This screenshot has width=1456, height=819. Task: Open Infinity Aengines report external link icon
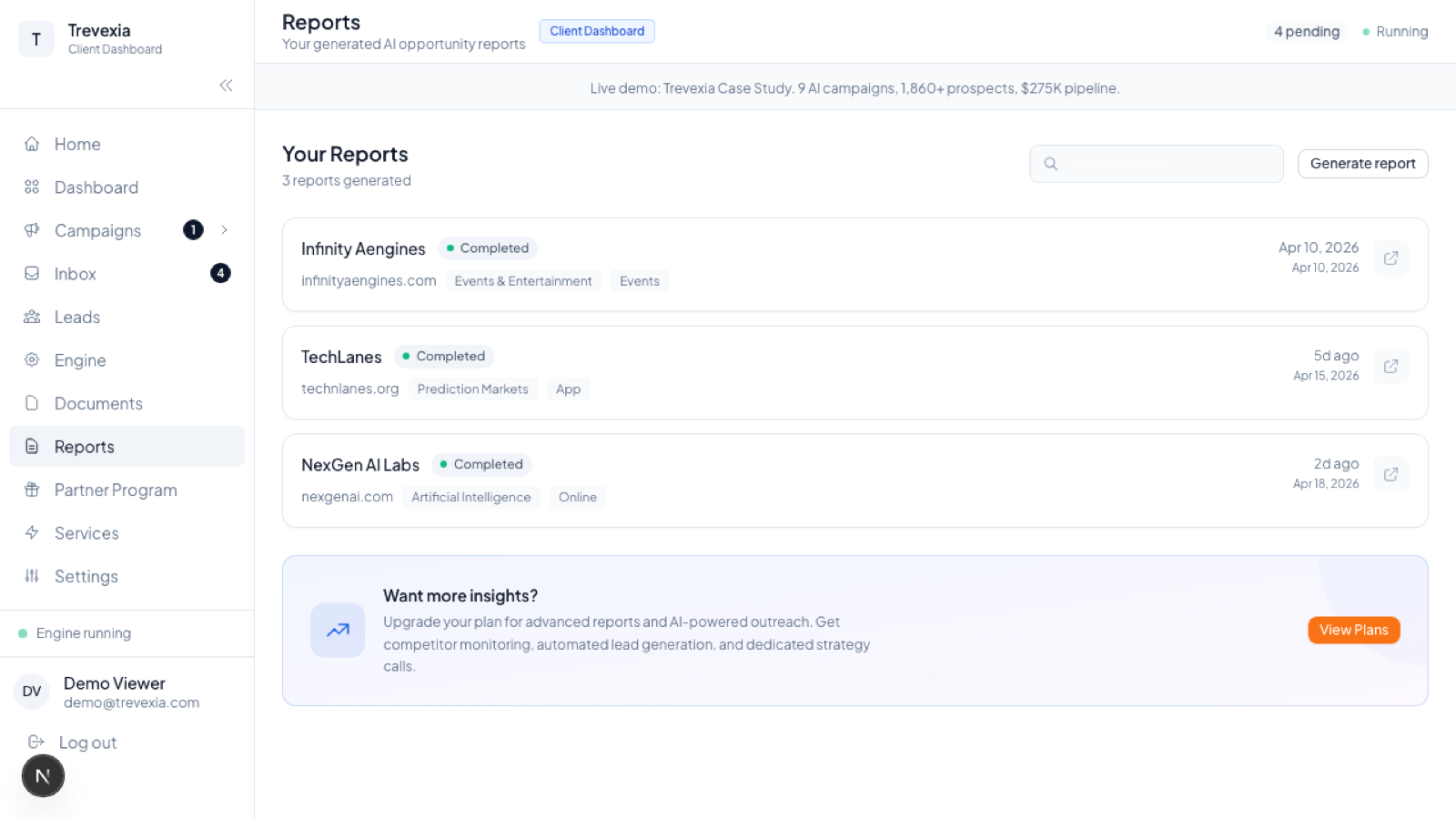tap(1390, 258)
